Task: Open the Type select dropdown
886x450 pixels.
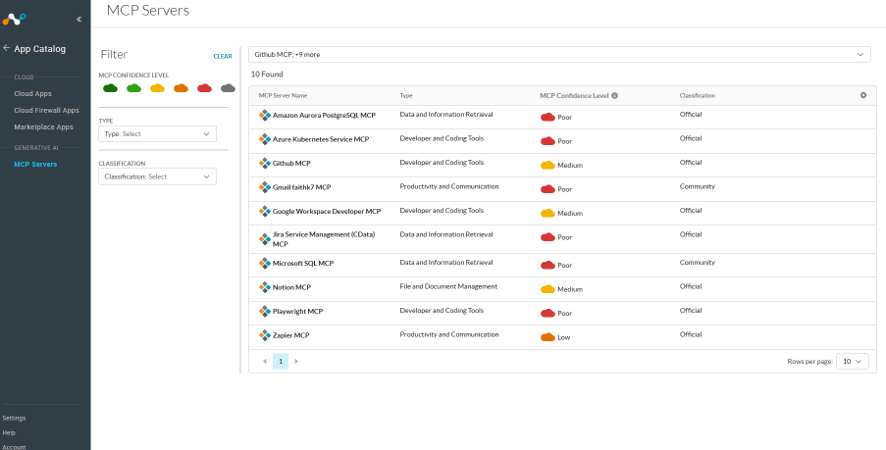Action: pos(157,134)
